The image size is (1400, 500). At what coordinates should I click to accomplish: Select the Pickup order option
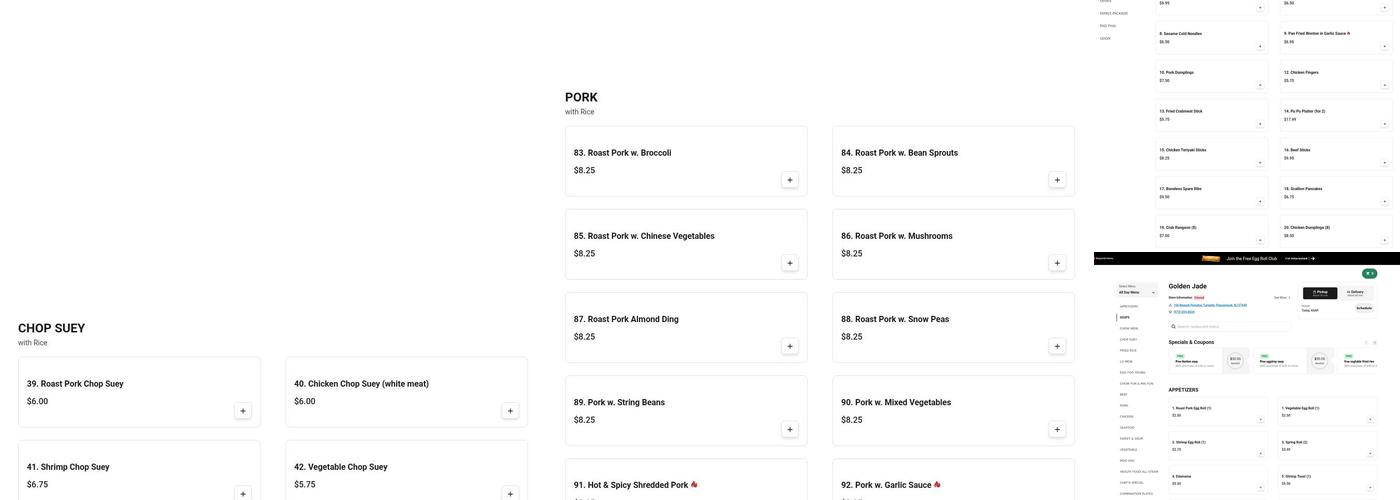(1319, 293)
